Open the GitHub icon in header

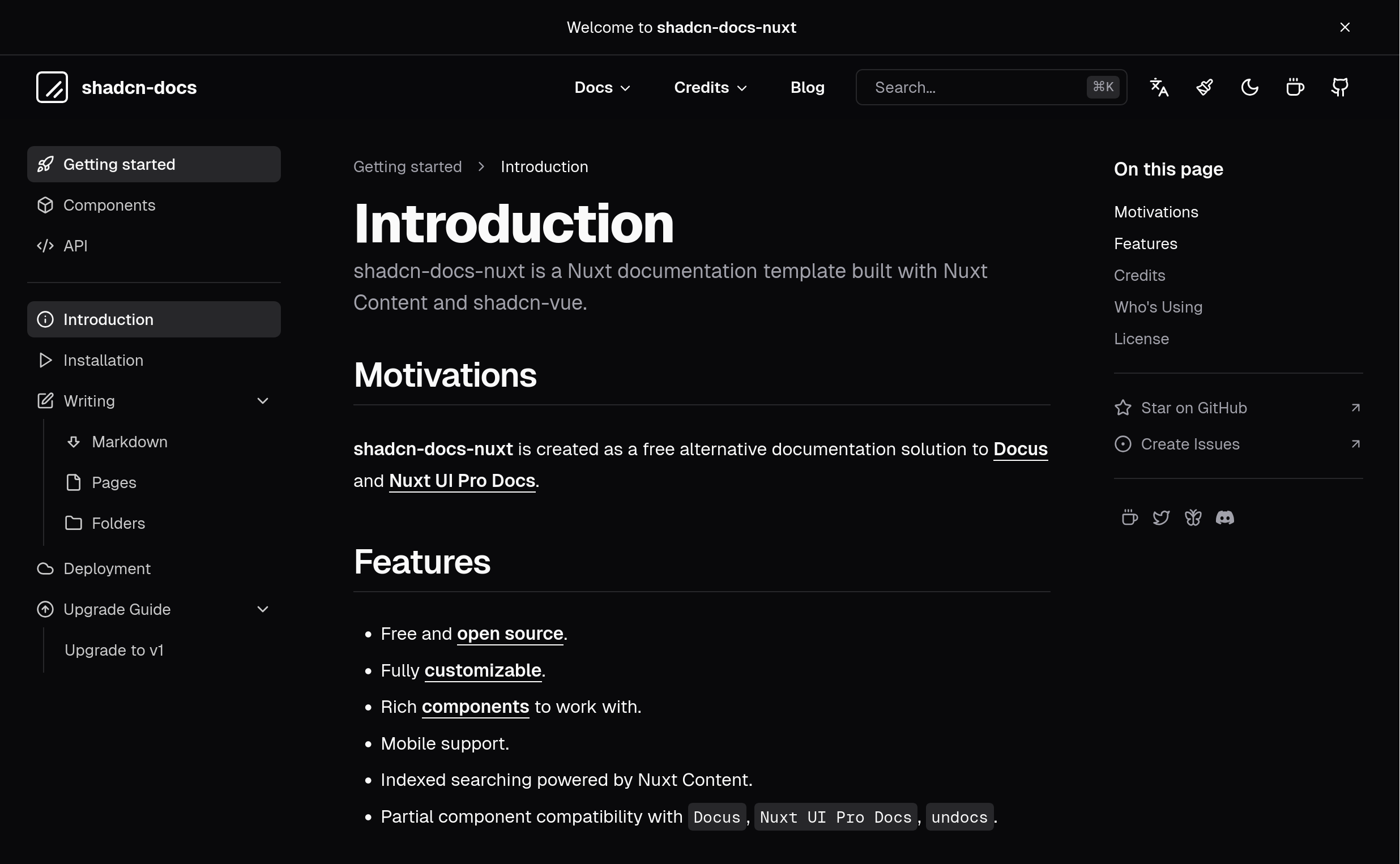point(1339,87)
